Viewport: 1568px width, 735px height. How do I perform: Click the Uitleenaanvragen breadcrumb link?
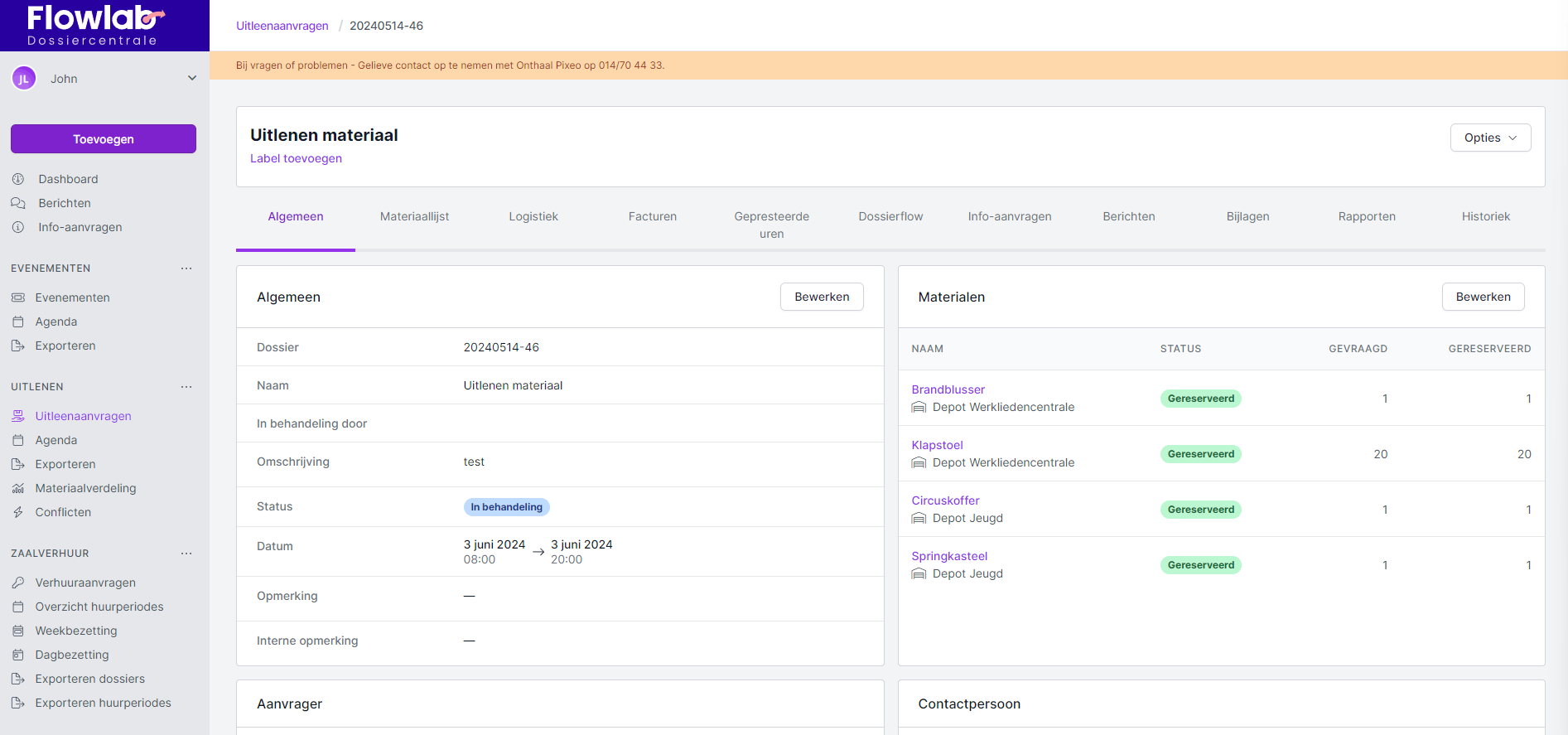[282, 26]
